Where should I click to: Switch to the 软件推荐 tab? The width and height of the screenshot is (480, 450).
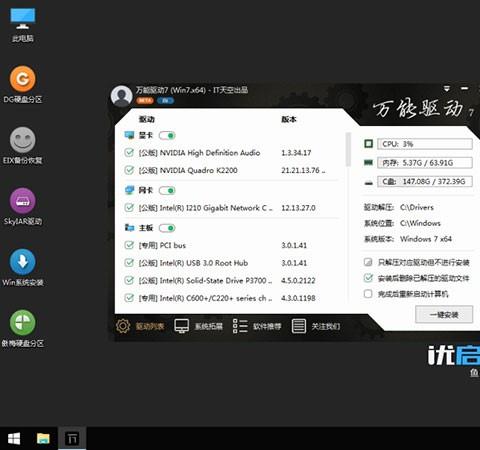(257, 326)
